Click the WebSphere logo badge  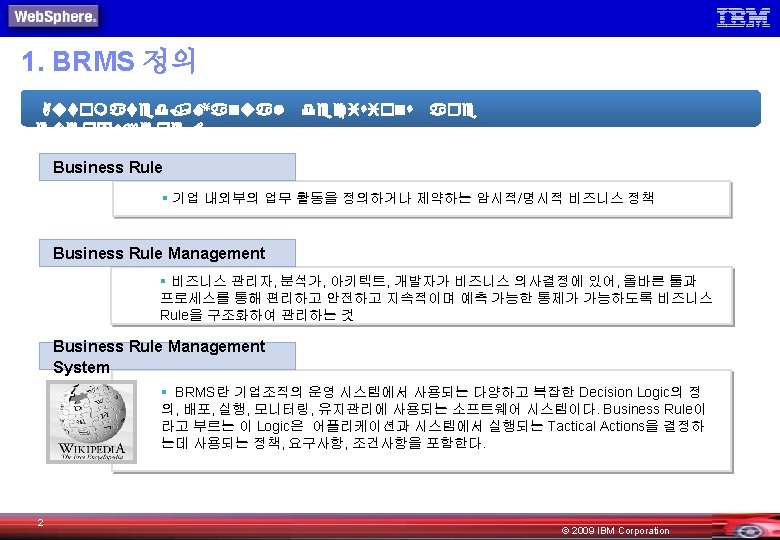pos(53,16)
